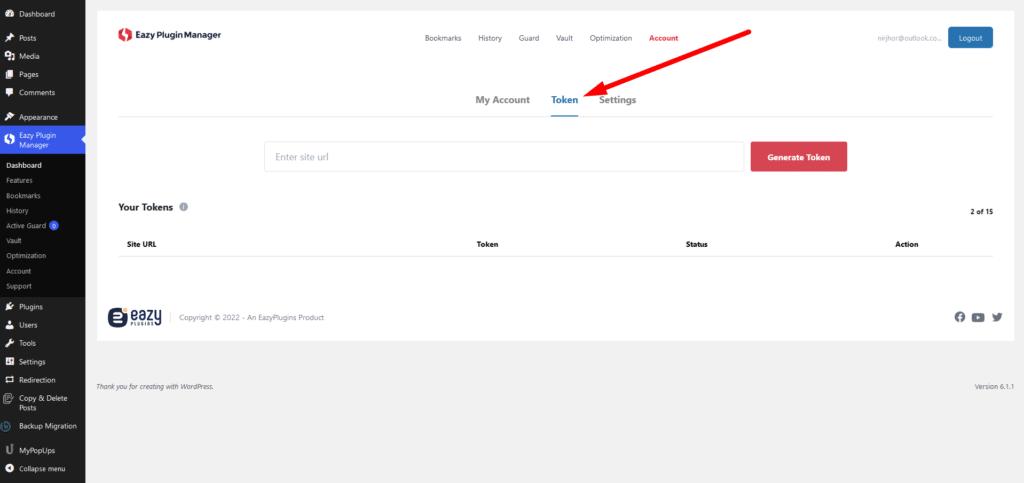The image size is (1024, 483).
Task: Click the '2 of 15' token count
Action: click(982, 211)
